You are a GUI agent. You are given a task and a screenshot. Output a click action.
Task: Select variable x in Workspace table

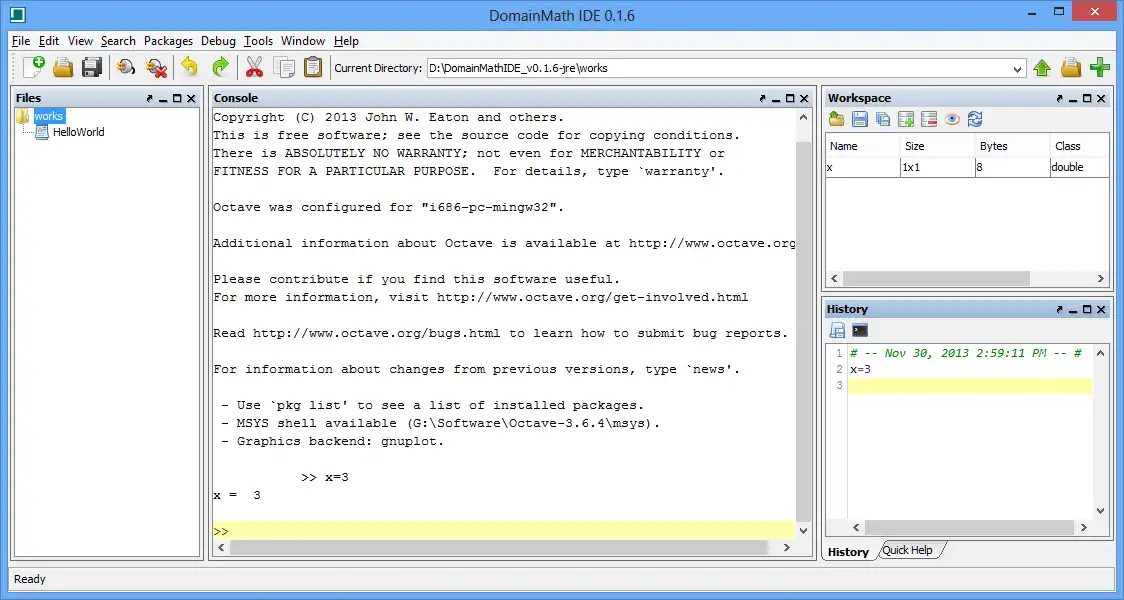coord(862,167)
